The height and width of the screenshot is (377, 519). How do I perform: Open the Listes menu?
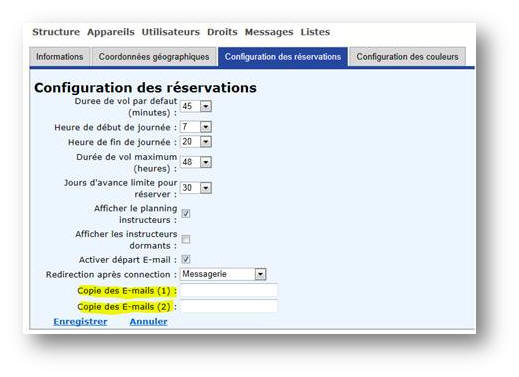tap(315, 32)
